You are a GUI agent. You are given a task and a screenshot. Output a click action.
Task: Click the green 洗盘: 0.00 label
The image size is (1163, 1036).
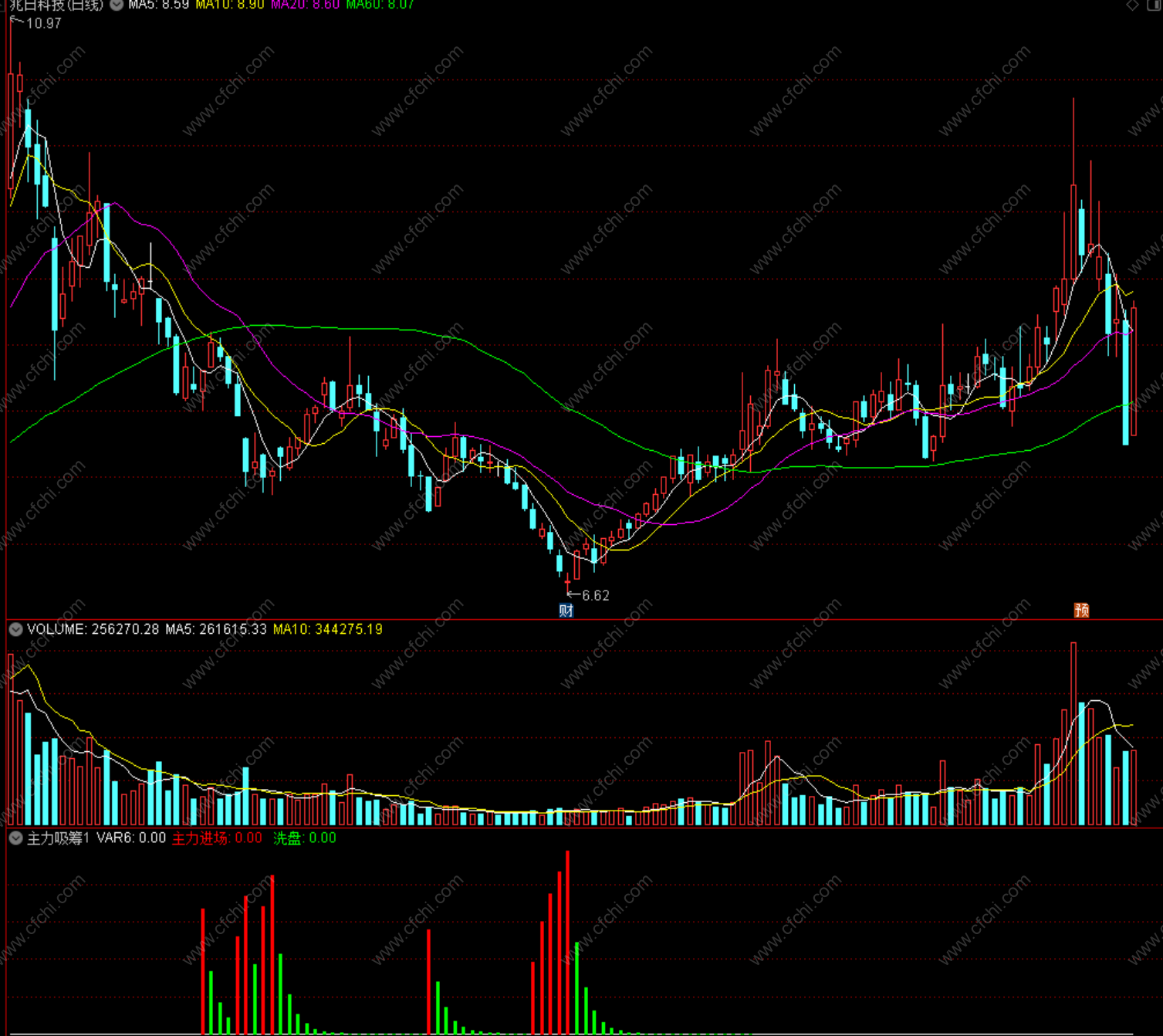tap(305, 838)
